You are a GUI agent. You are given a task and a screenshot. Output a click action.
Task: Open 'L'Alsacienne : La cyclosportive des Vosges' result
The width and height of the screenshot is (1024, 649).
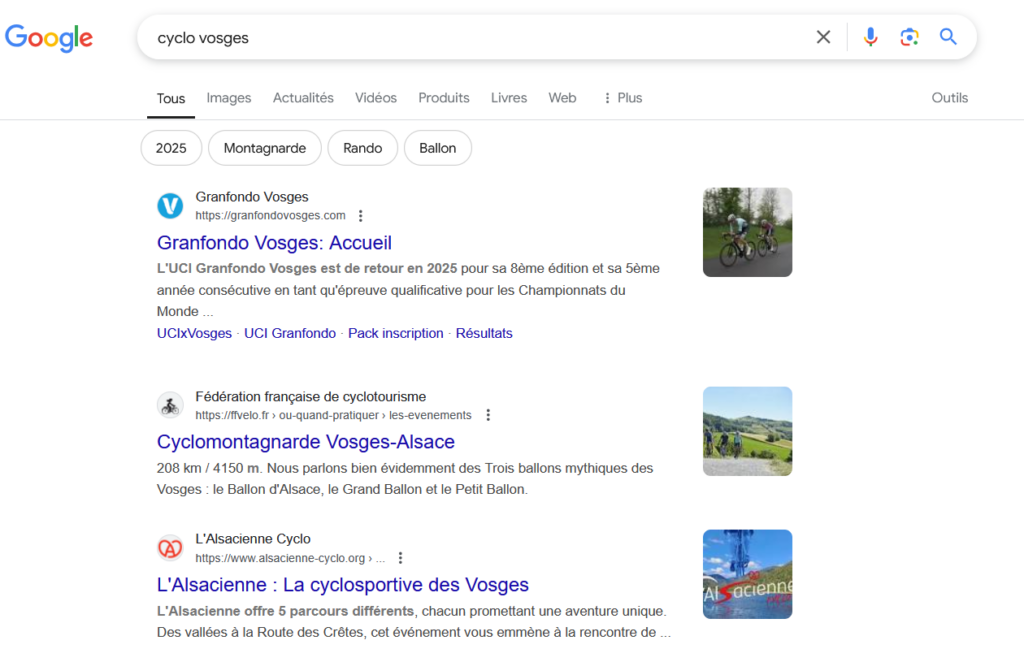(x=343, y=585)
